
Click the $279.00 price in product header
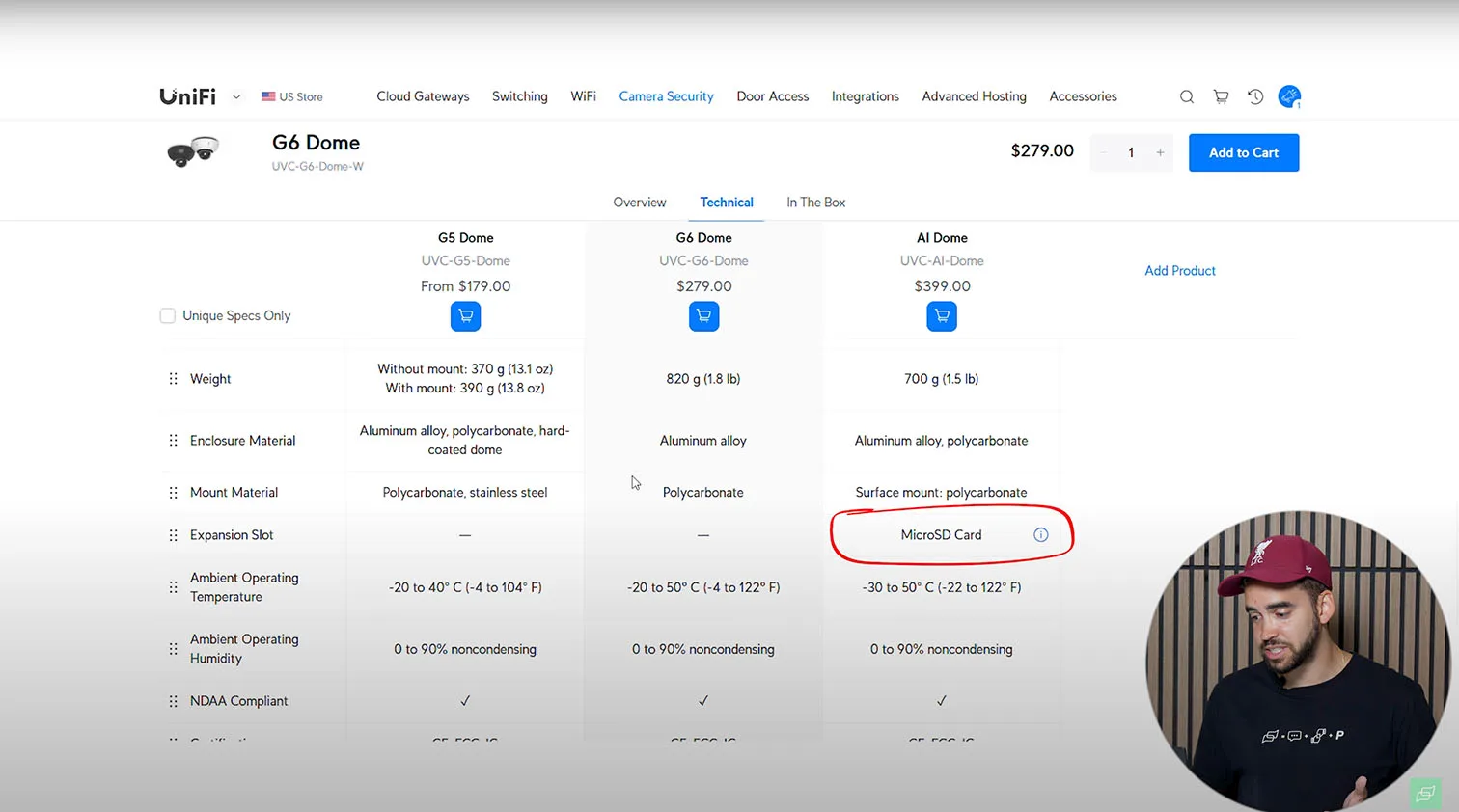click(1042, 151)
